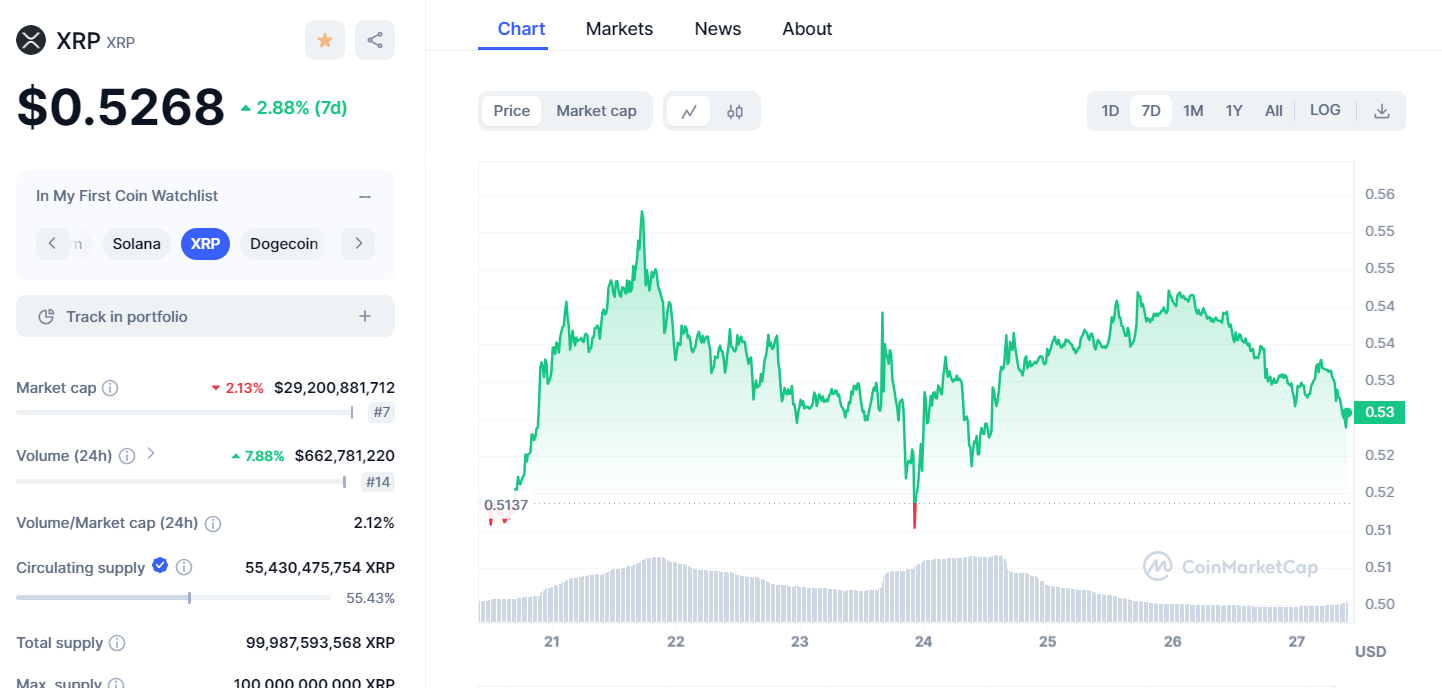Open the About tab
The image size is (1442, 688).
pyautogui.click(x=807, y=29)
